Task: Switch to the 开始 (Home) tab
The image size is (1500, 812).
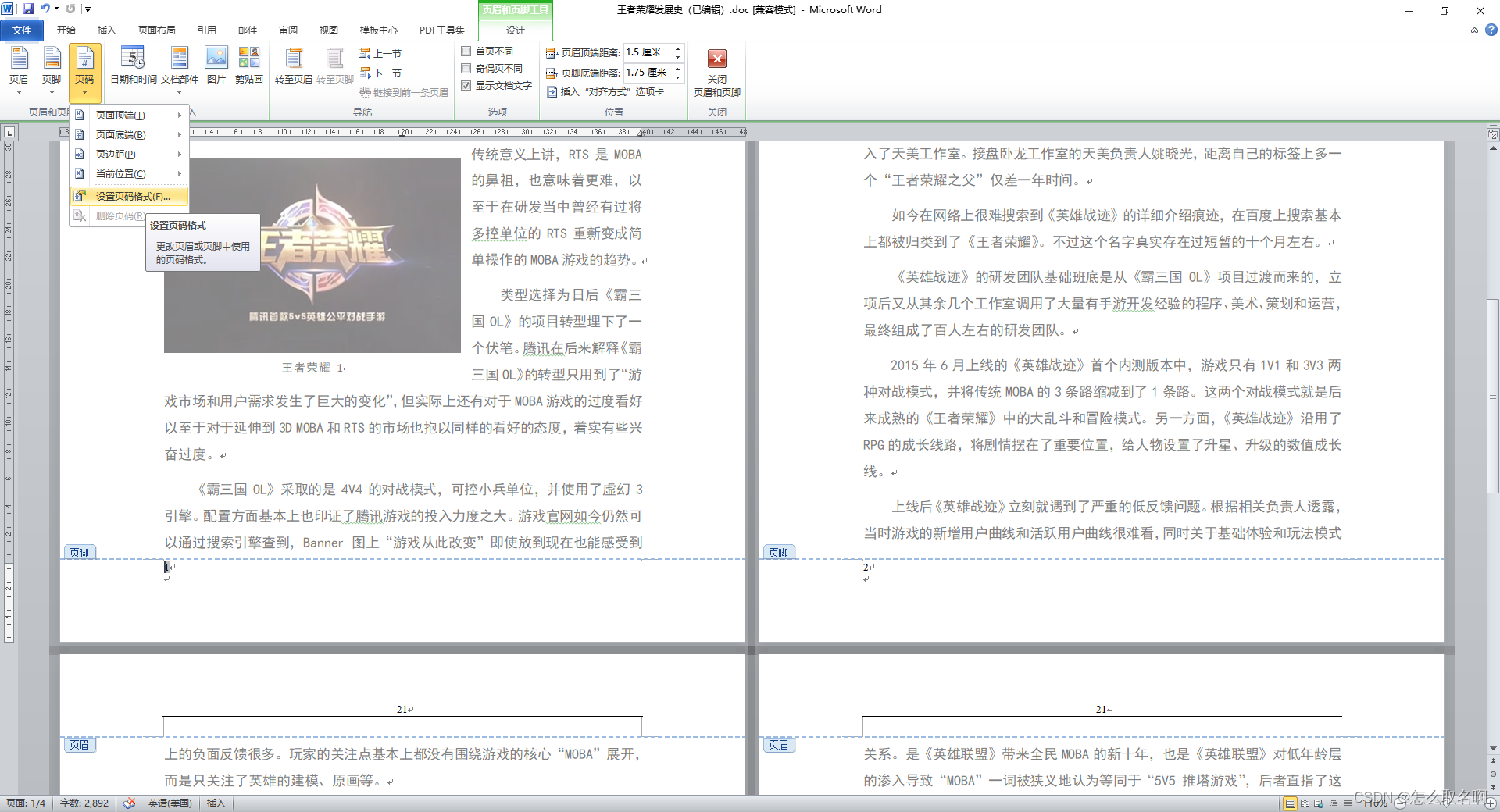Action: [x=66, y=30]
